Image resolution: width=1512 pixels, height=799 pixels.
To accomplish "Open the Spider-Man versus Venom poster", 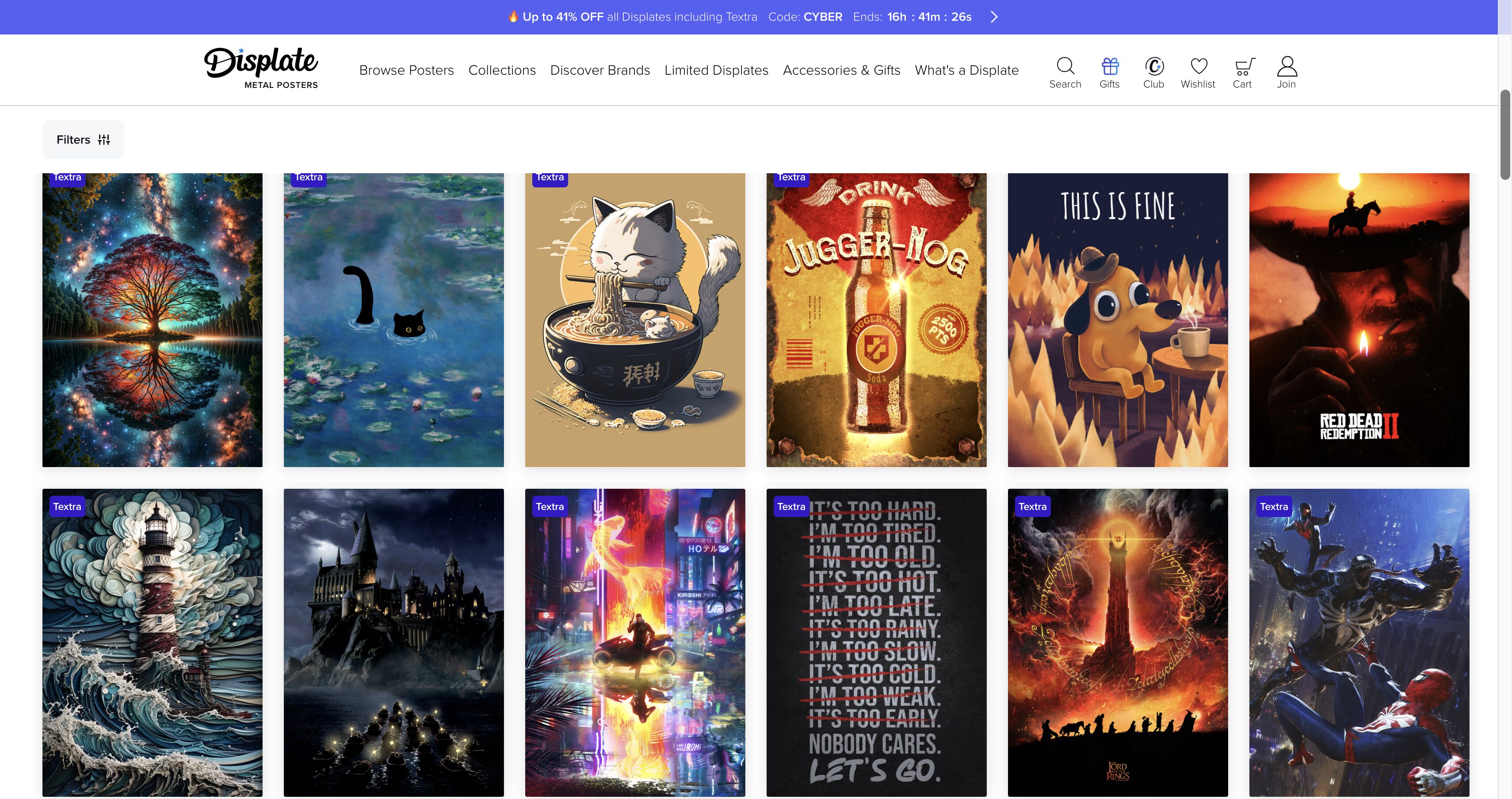I will [1359, 643].
